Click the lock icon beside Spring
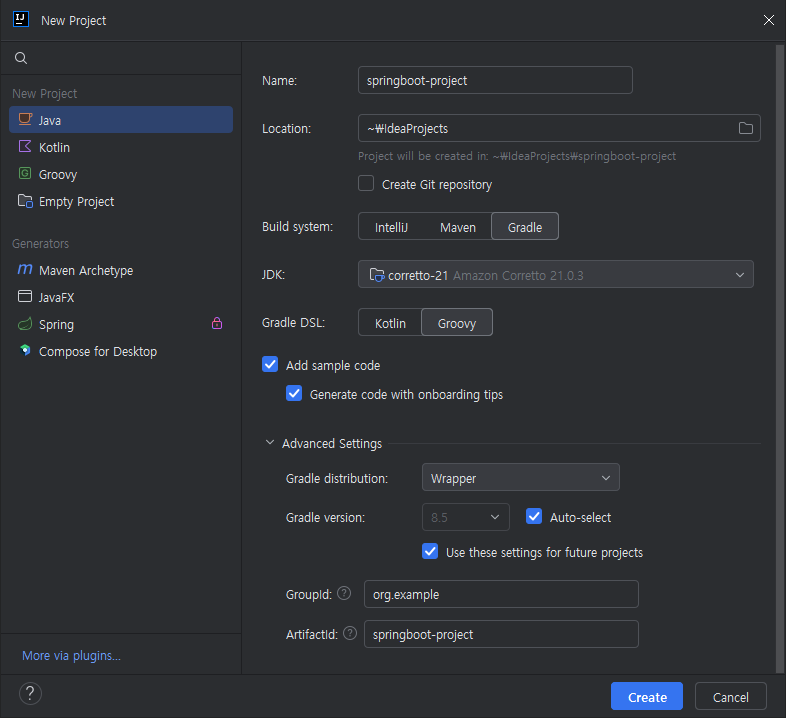 (x=217, y=323)
